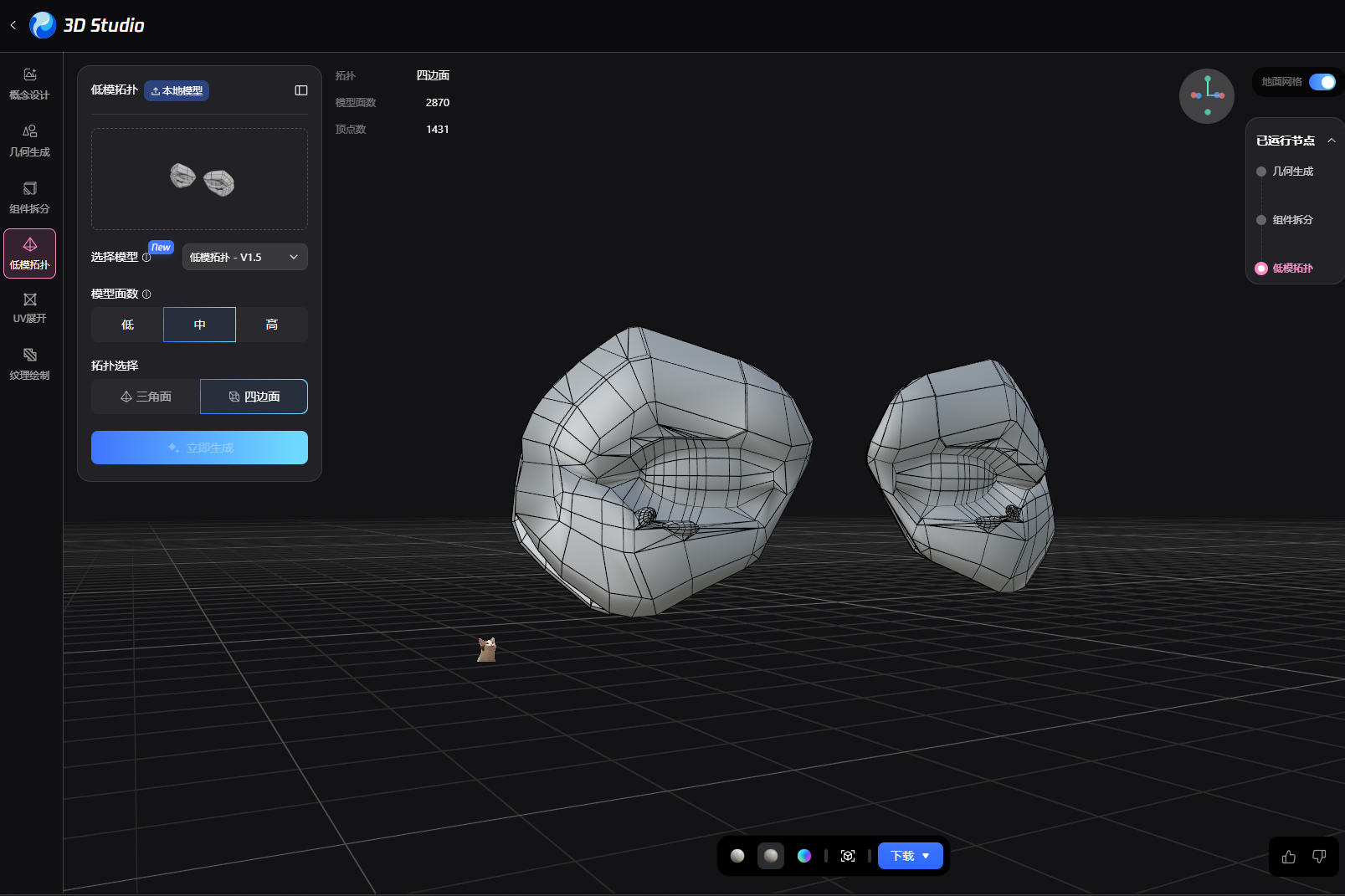Collapse the 已运行节点 panel
Screen dimensions: 1345x896
pos(1332,141)
